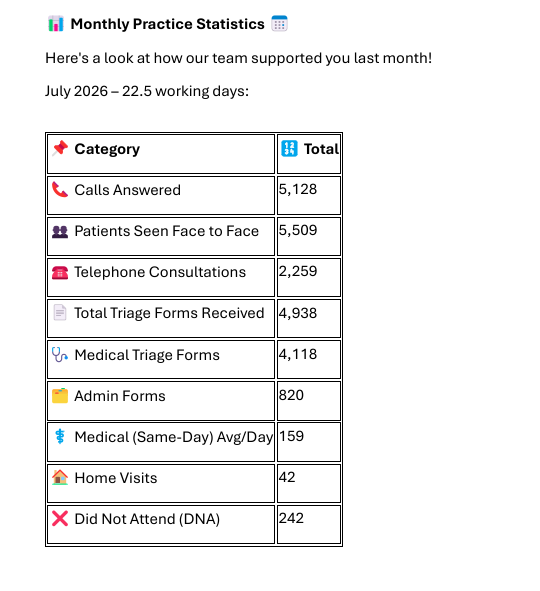
Task: Click the blue 1234 numbers icon
Action: pos(289,149)
